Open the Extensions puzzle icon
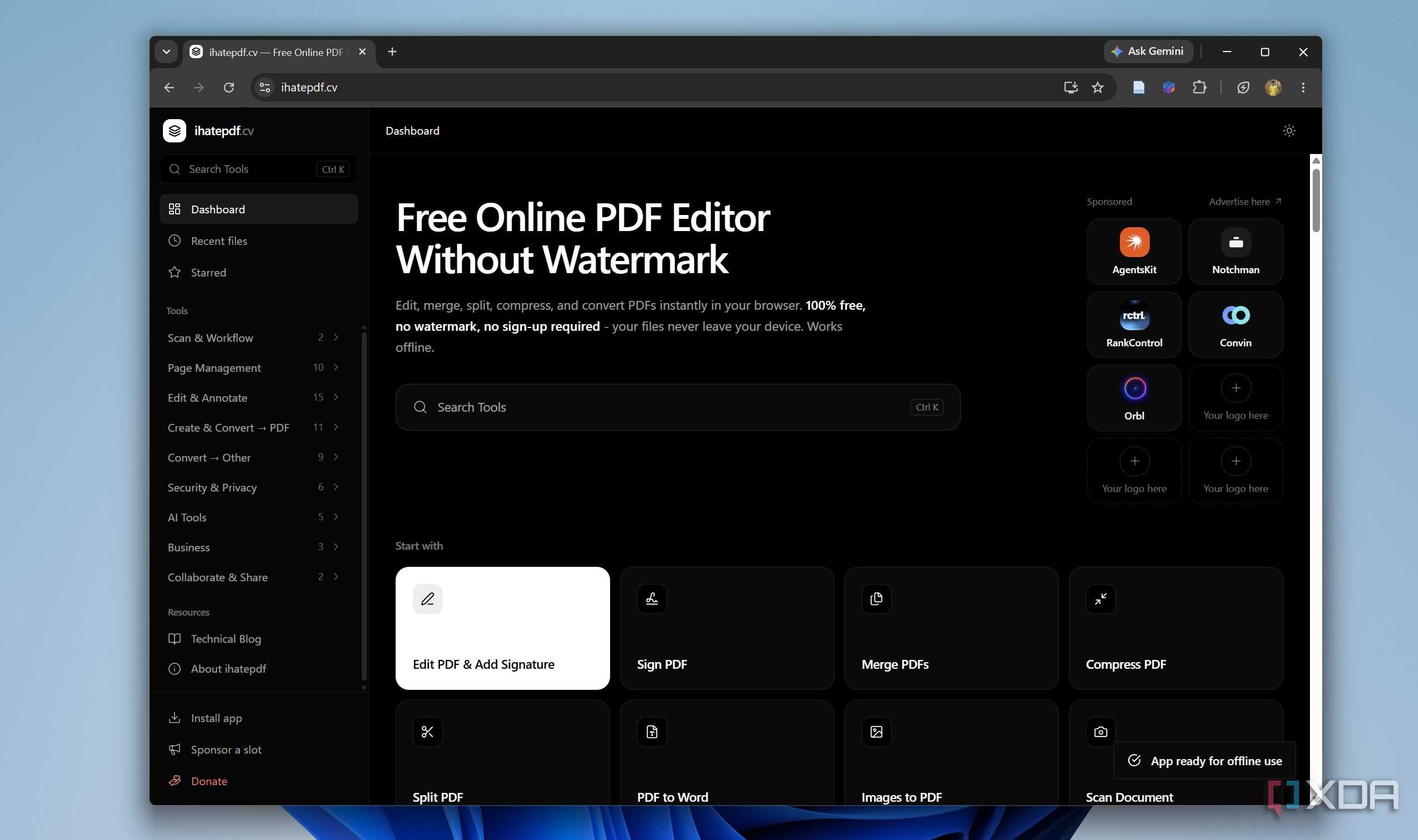Image resolution: width=1418 pixels, height=840 pixels. click(x=1199, y=87)
